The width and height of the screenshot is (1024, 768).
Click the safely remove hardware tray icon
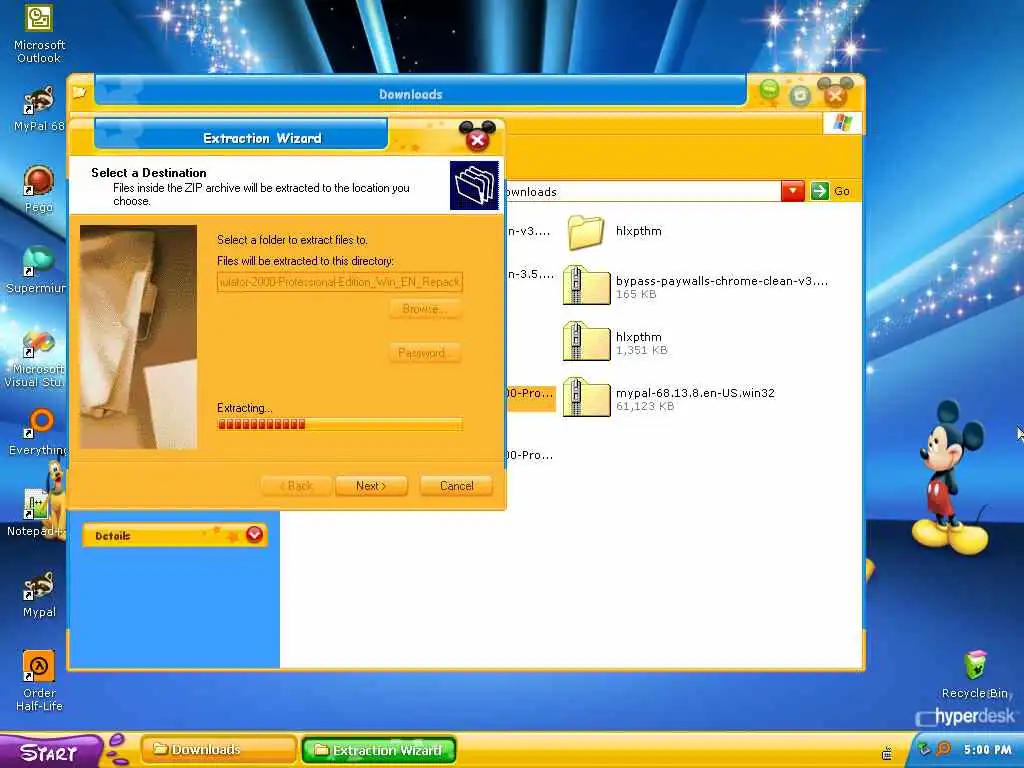coord(924,749)
